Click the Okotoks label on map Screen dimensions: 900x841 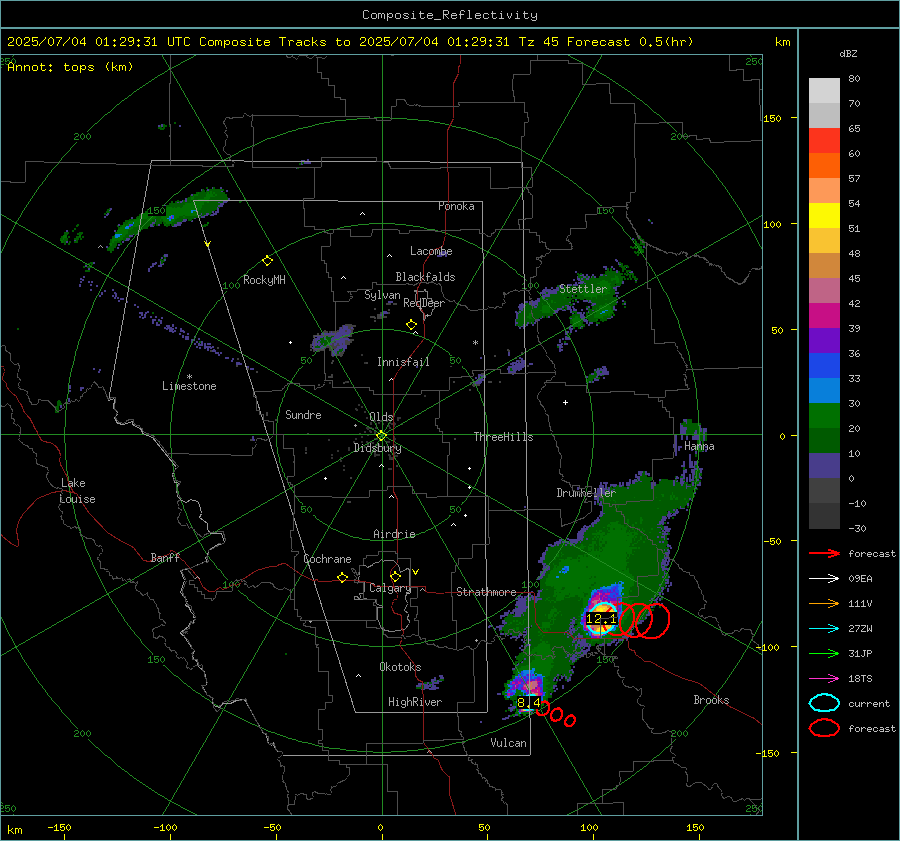pyautogui.click(x=400, y=667)
